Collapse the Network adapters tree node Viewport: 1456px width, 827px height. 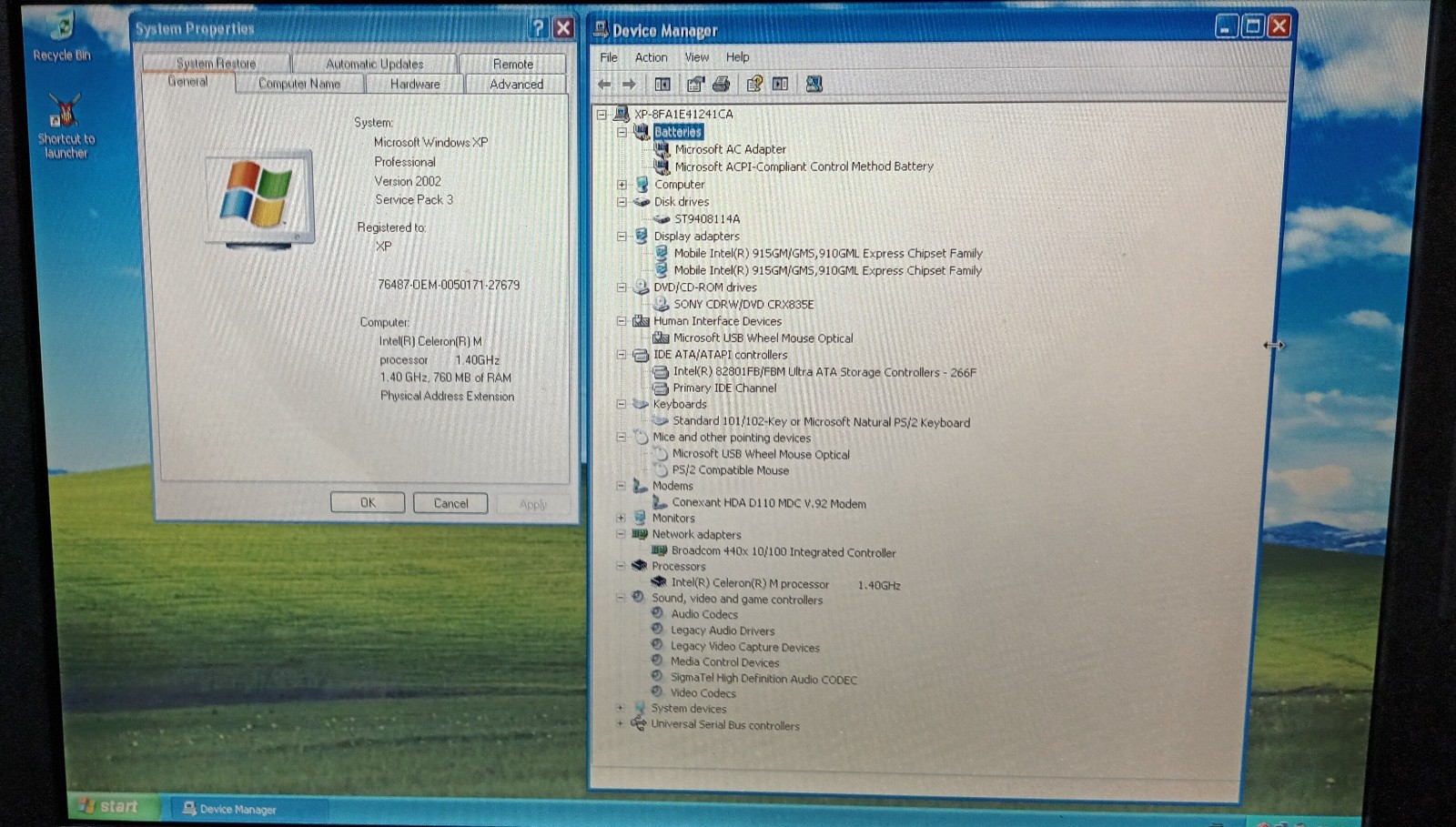point(621,535)
